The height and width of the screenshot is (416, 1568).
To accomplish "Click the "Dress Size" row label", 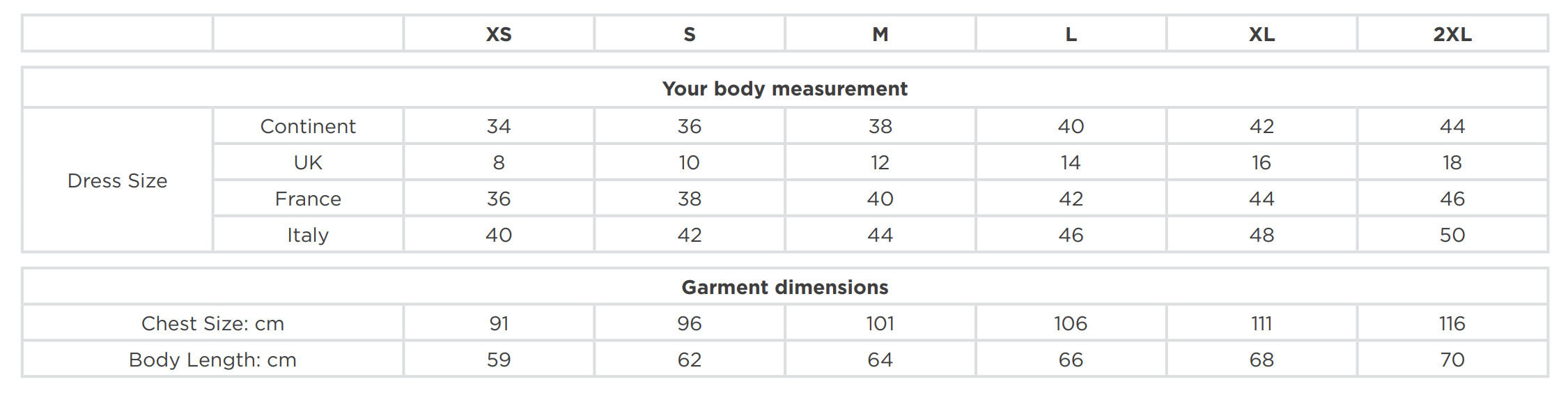I will click(117, 180).
